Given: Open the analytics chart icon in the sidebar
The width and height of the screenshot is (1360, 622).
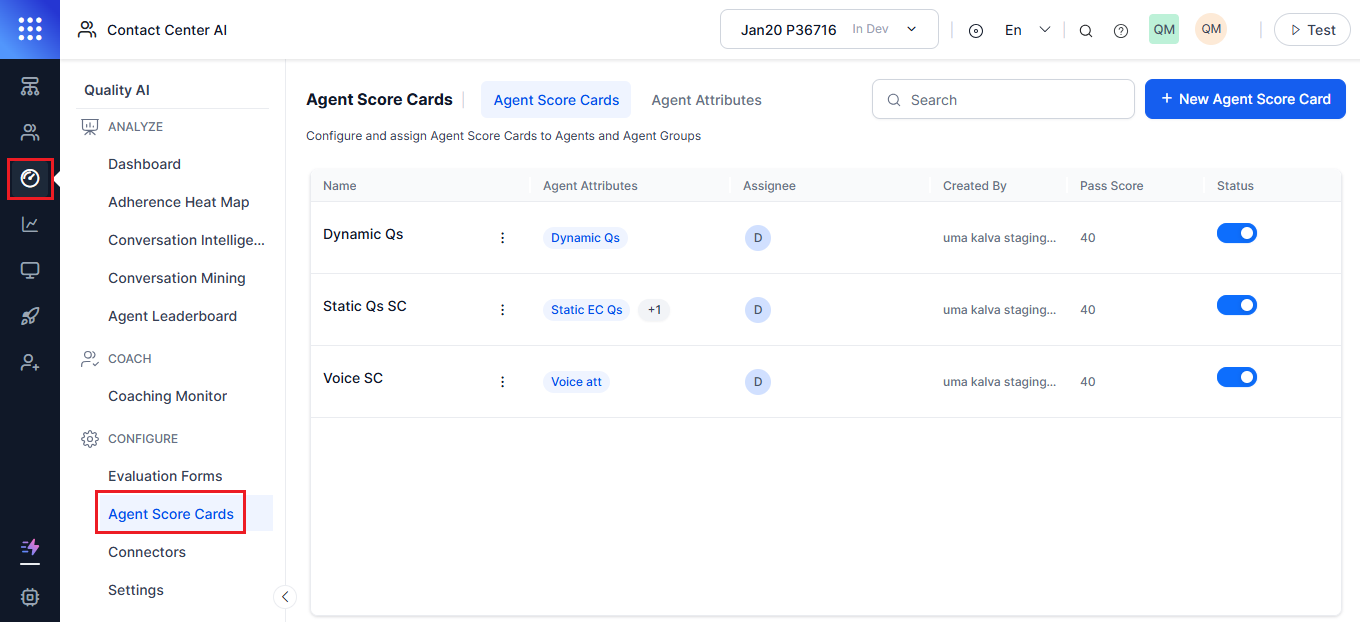Looking at the screenshot, I should [29, 224].
